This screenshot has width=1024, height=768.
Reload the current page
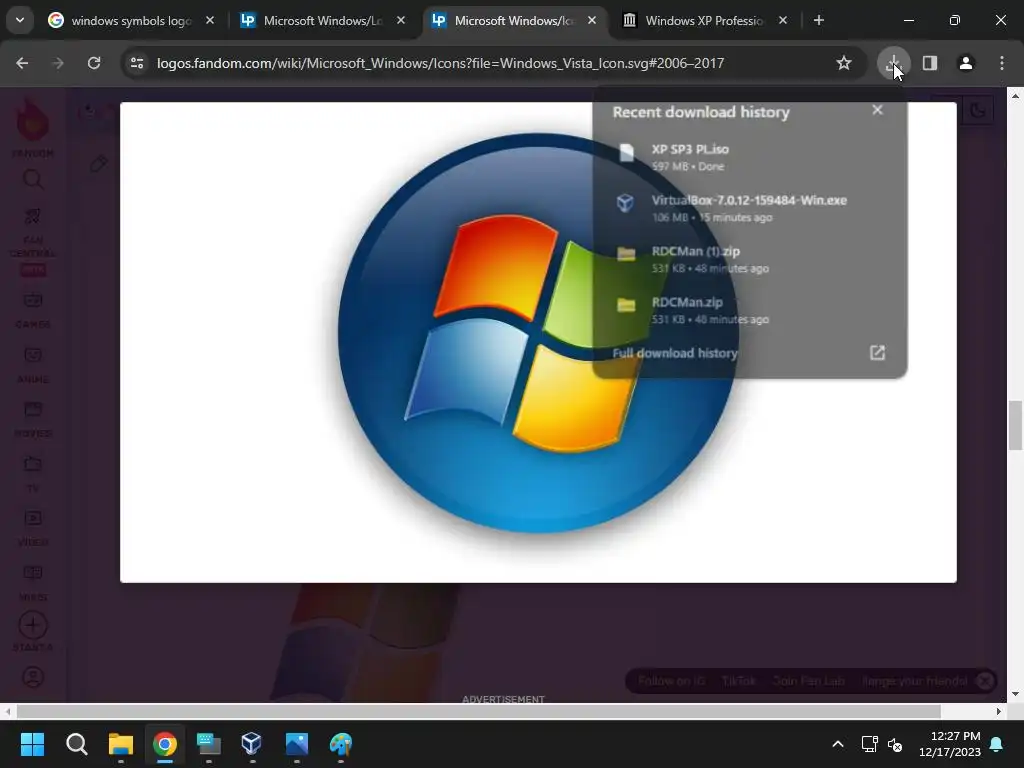click(94, 63)
